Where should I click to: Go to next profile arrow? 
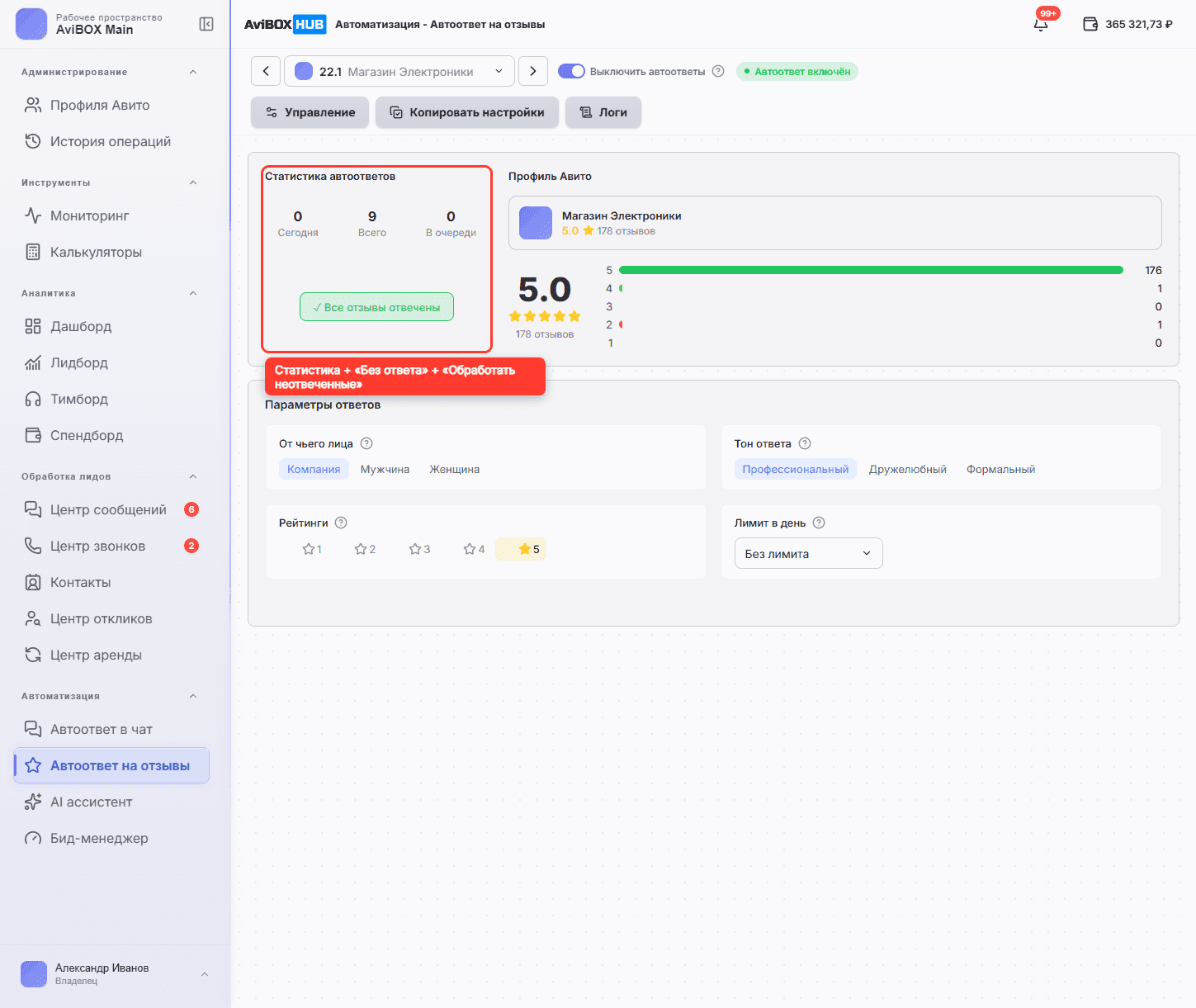(x=533, y=71)
